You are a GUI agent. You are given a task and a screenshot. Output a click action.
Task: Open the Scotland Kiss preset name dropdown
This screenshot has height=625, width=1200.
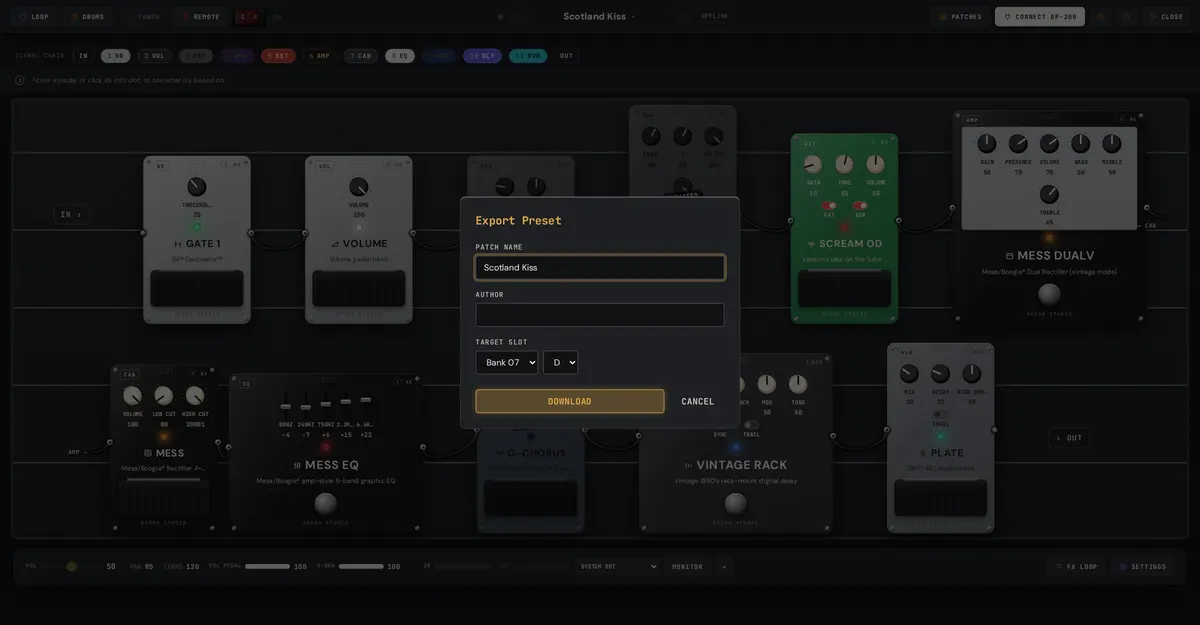coord(599,16)
